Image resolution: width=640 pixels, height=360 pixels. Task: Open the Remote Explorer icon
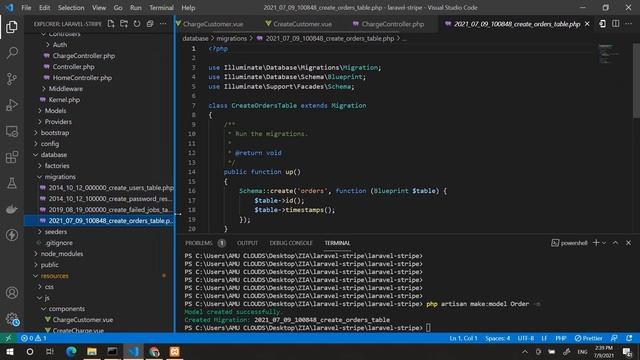coord(12,131)
